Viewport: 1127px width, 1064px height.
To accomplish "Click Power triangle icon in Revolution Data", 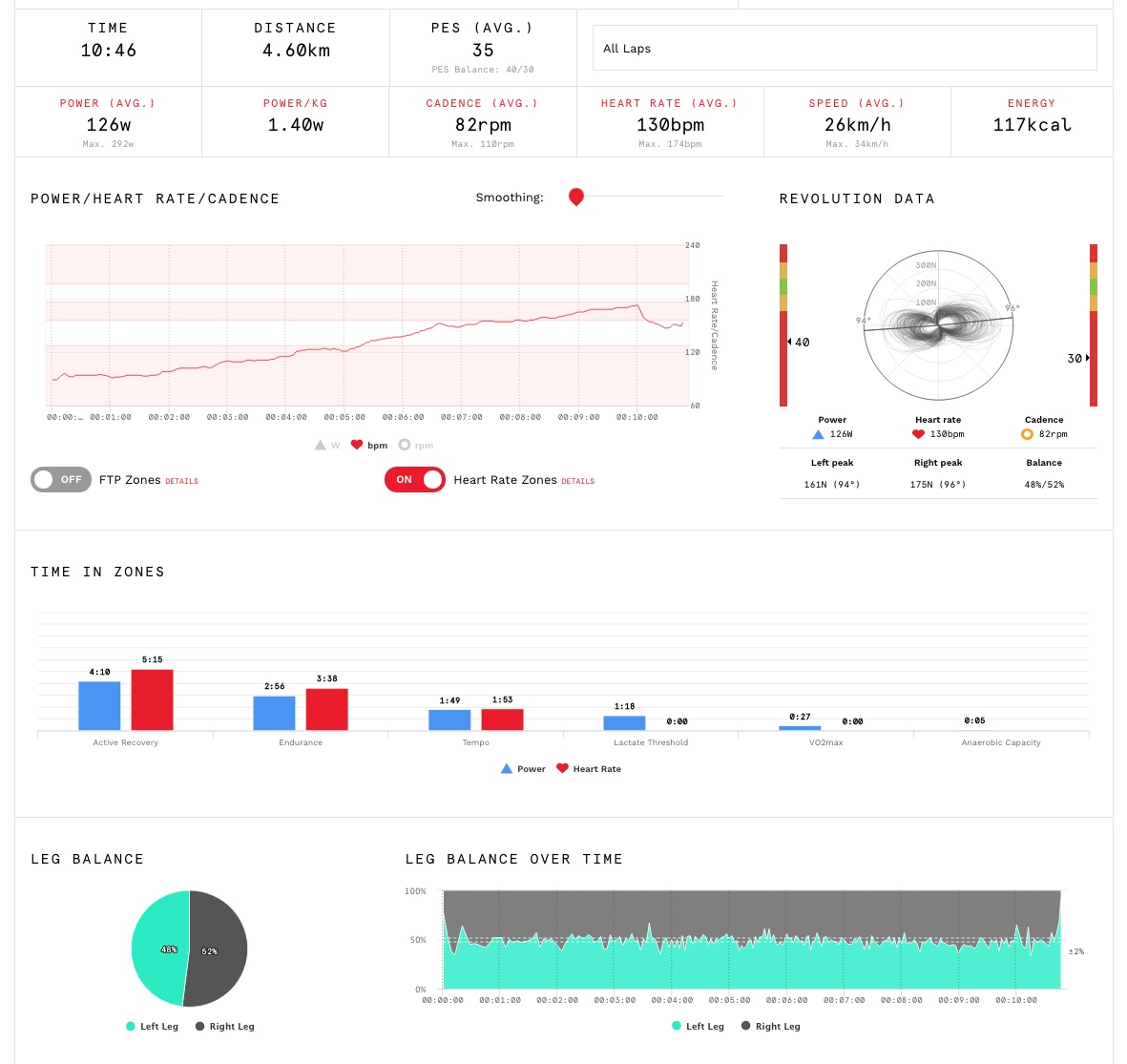I will 818,434.
